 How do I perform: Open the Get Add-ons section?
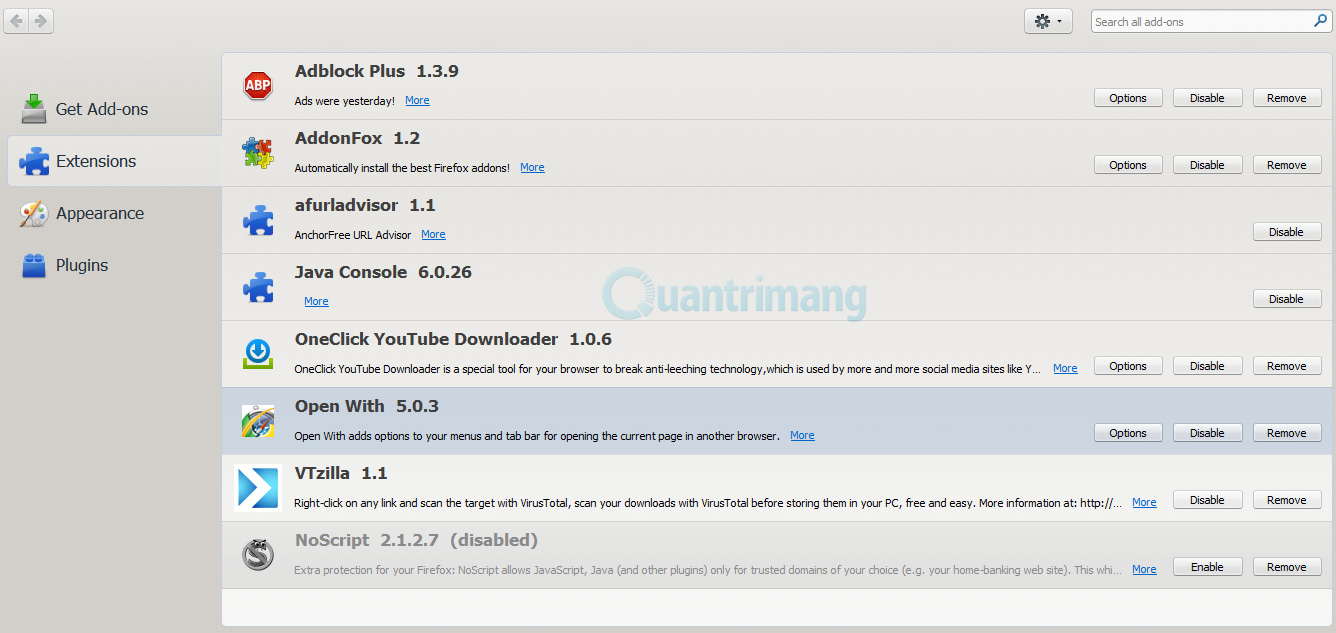114,109
